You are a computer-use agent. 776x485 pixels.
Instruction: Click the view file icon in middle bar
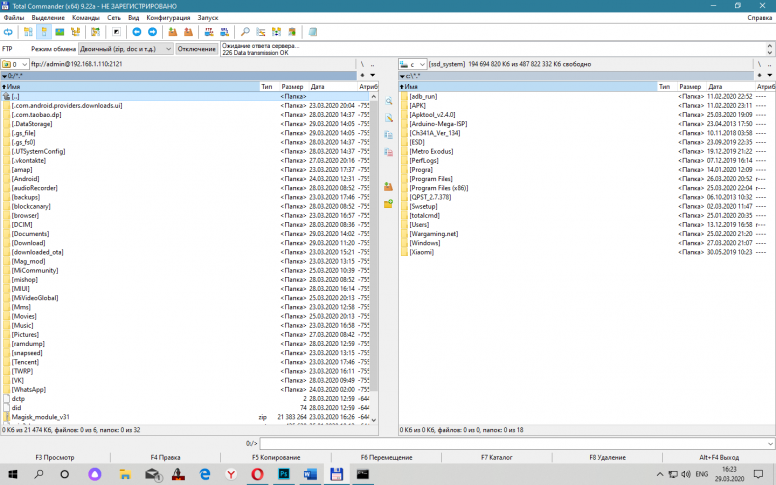[x=388, y=101]
